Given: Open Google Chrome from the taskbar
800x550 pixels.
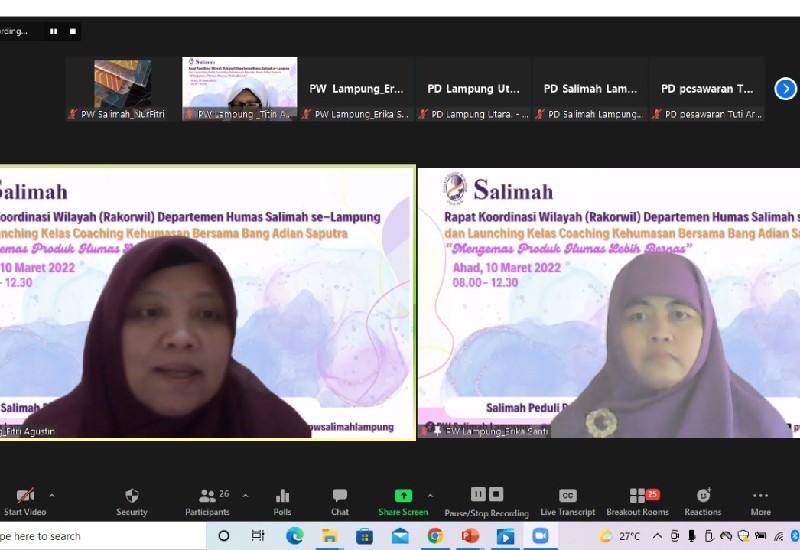Looking at the screenshot, I should tap(435, 536).
